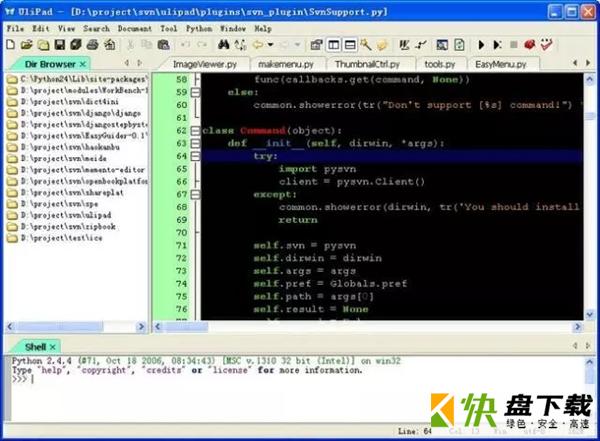Open the Document menu
Viewport: 600px width, 441px height.
click(x=135, y=29)
